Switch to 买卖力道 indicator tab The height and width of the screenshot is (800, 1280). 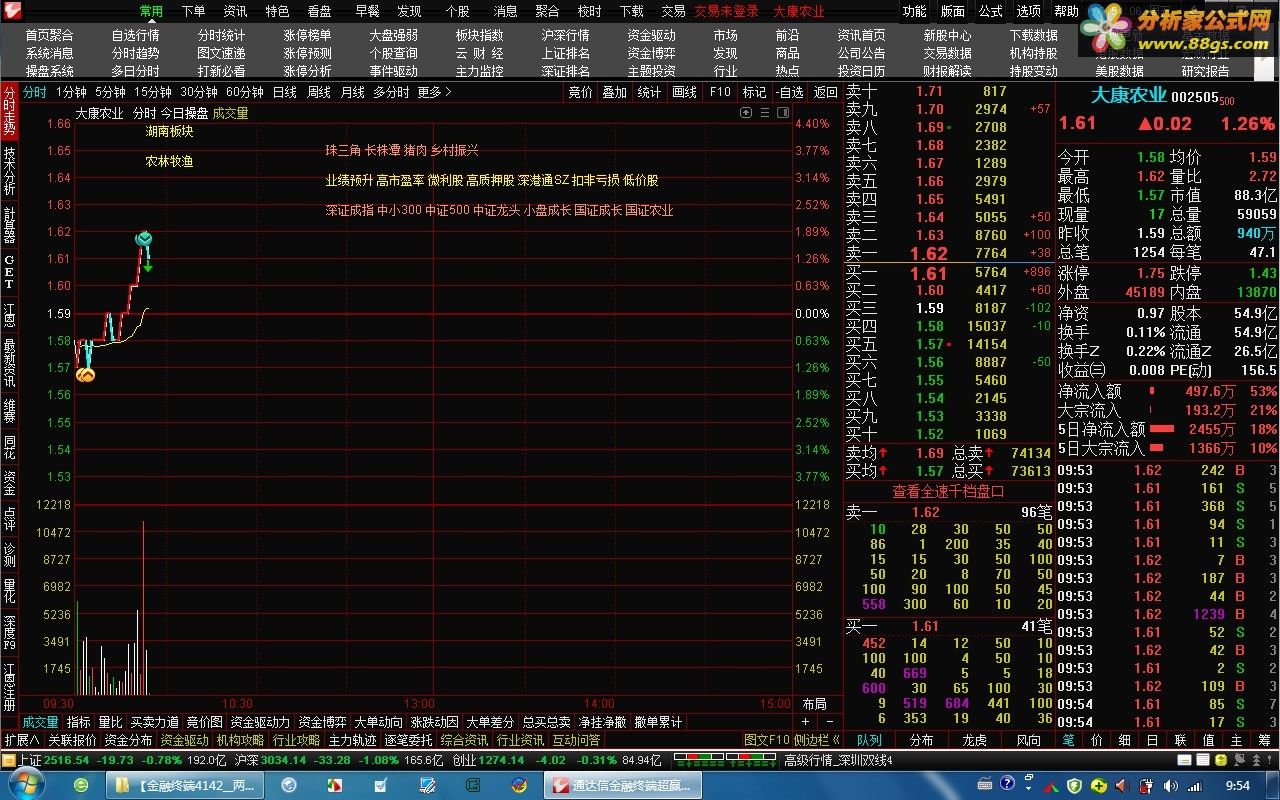(155, 722)
